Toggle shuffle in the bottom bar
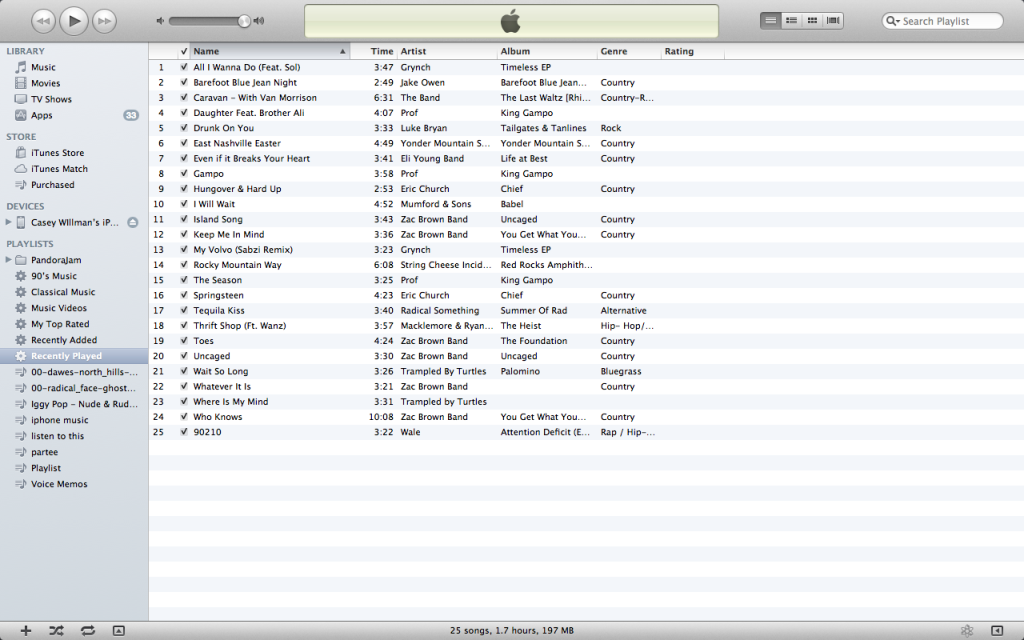Screen dimensions: 1024x640 click(x=57, y=630)
